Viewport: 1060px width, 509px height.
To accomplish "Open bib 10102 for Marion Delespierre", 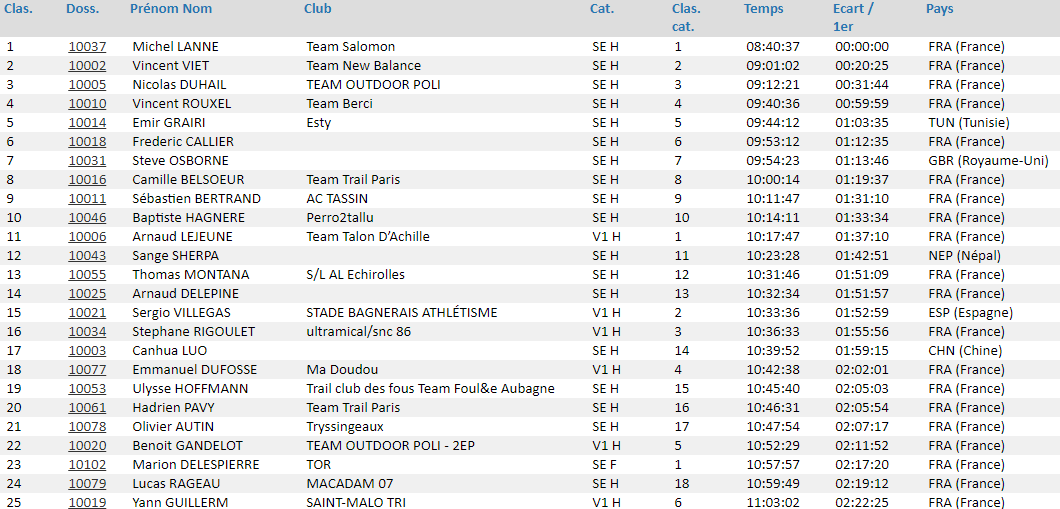I will 87,464.
